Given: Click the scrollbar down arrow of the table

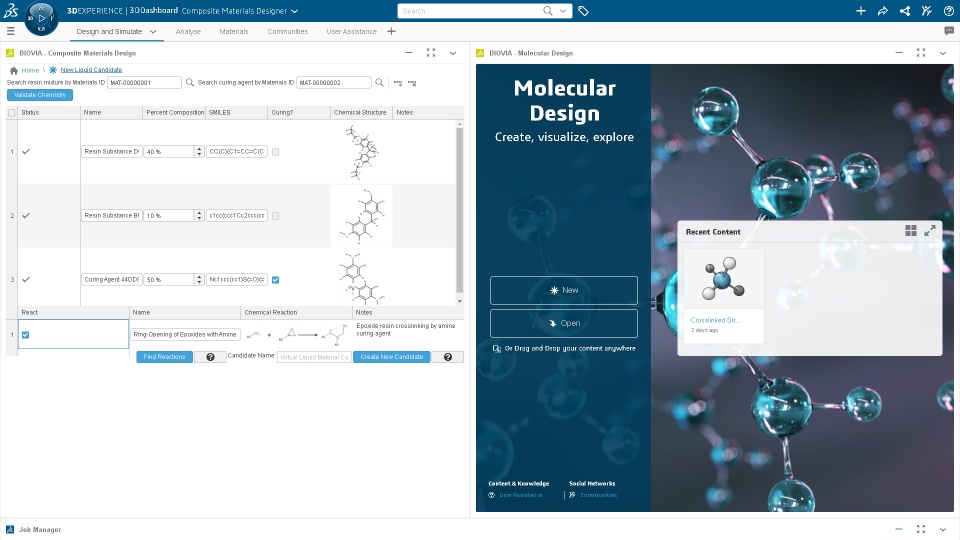Looking at the screenshot, I should point(460,301).
